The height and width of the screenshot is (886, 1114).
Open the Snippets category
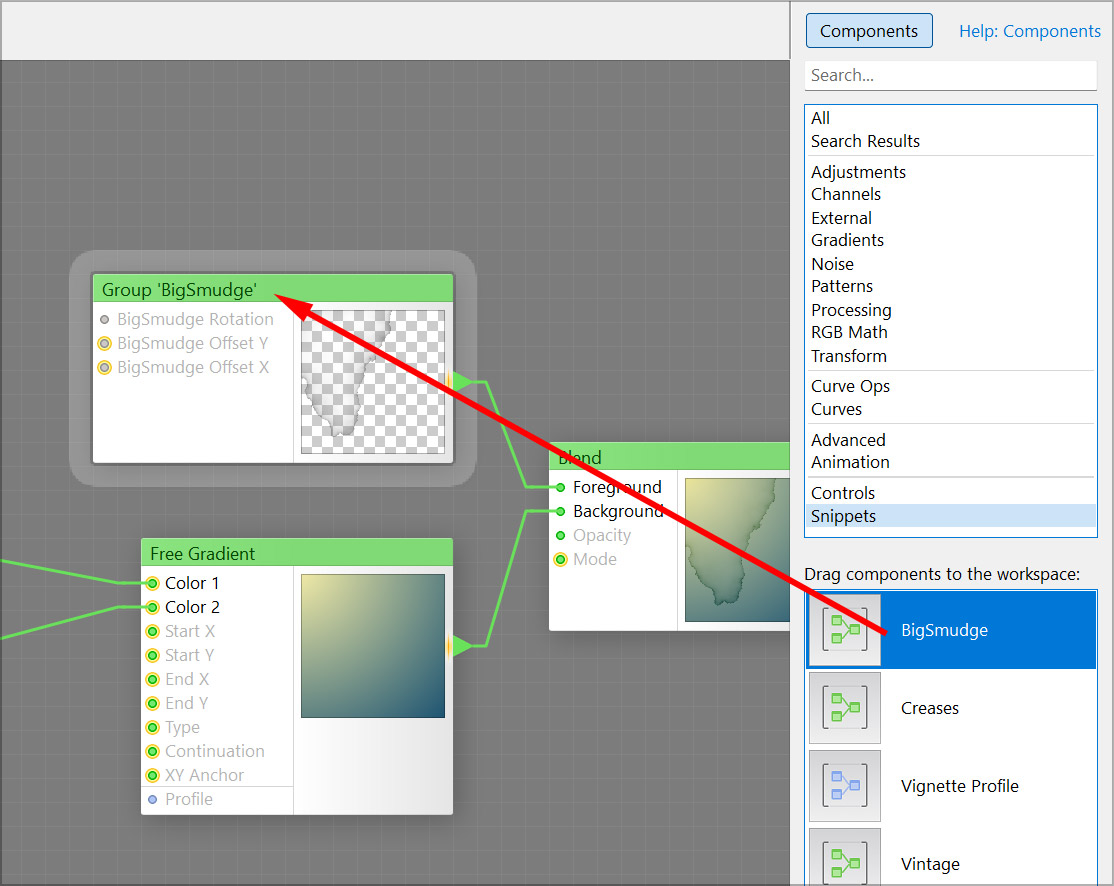click(x=843, y=516)
